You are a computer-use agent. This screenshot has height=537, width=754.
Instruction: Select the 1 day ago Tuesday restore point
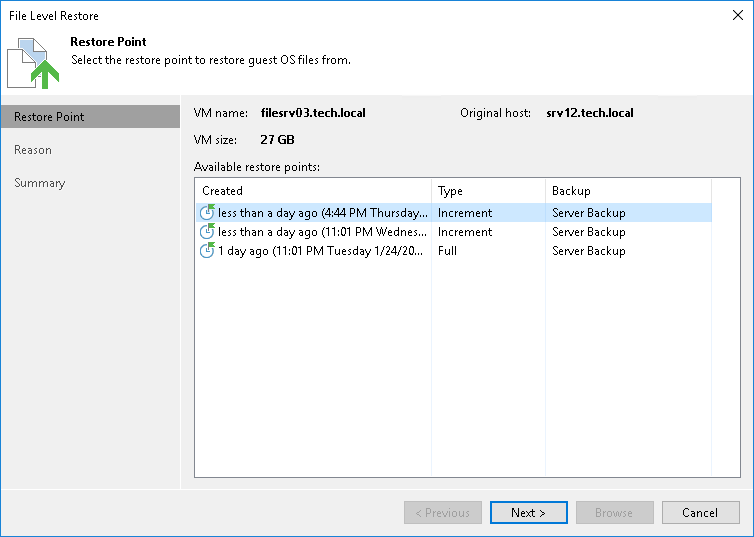click(454, 251)
